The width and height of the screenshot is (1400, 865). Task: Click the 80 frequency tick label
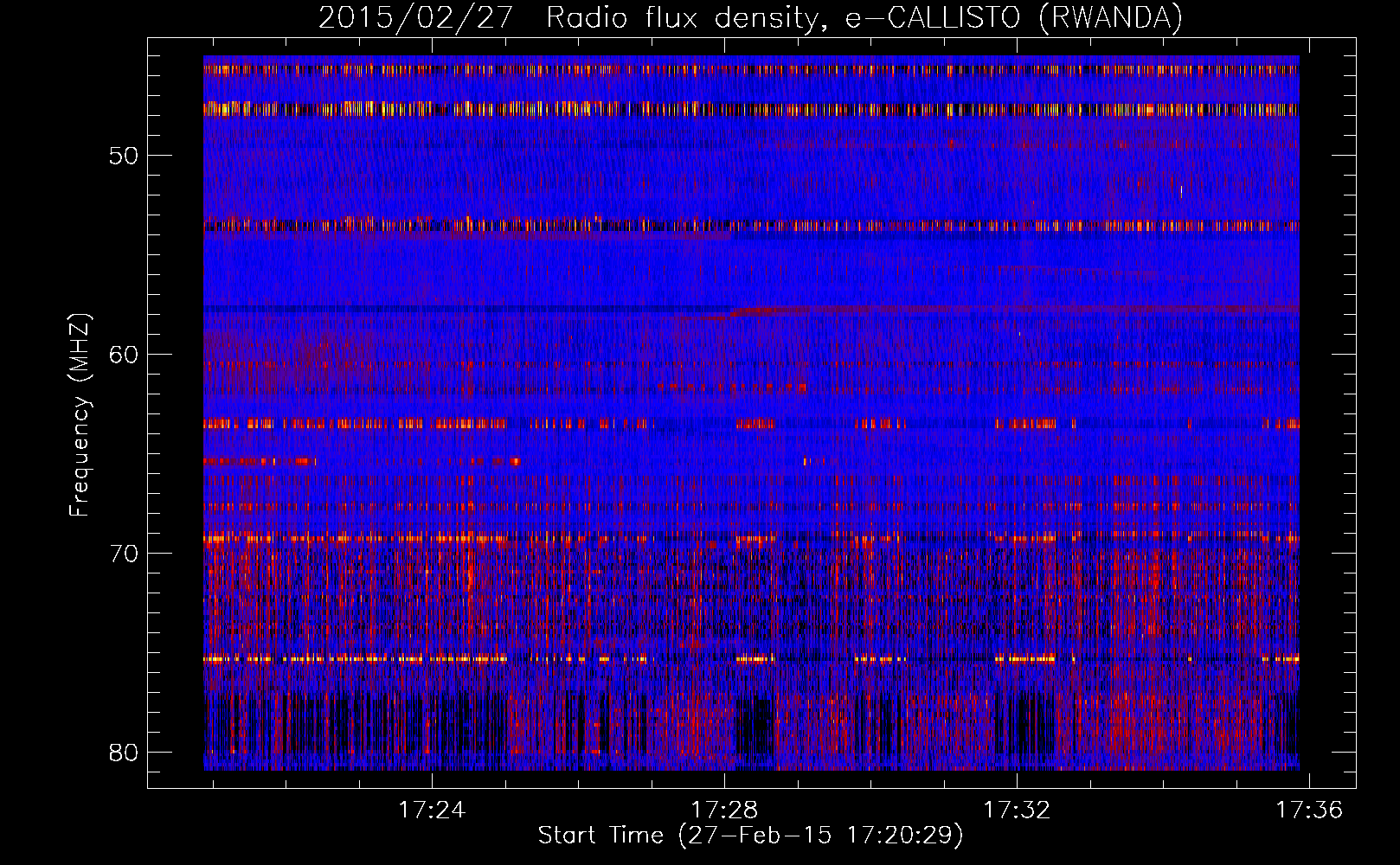pyautogui.click(x=124, y=753)
